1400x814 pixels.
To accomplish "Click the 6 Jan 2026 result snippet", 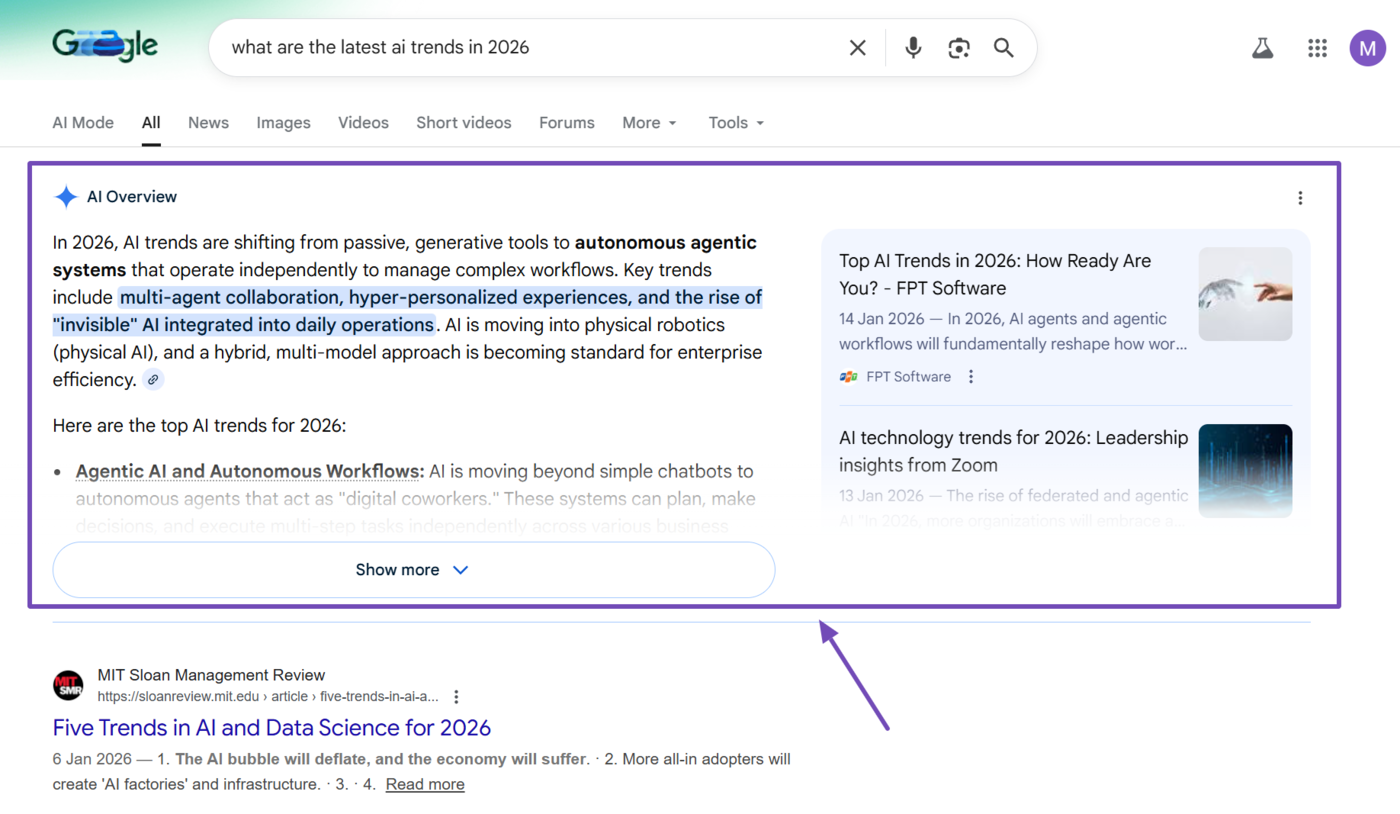I will click(x=421, y=771).
